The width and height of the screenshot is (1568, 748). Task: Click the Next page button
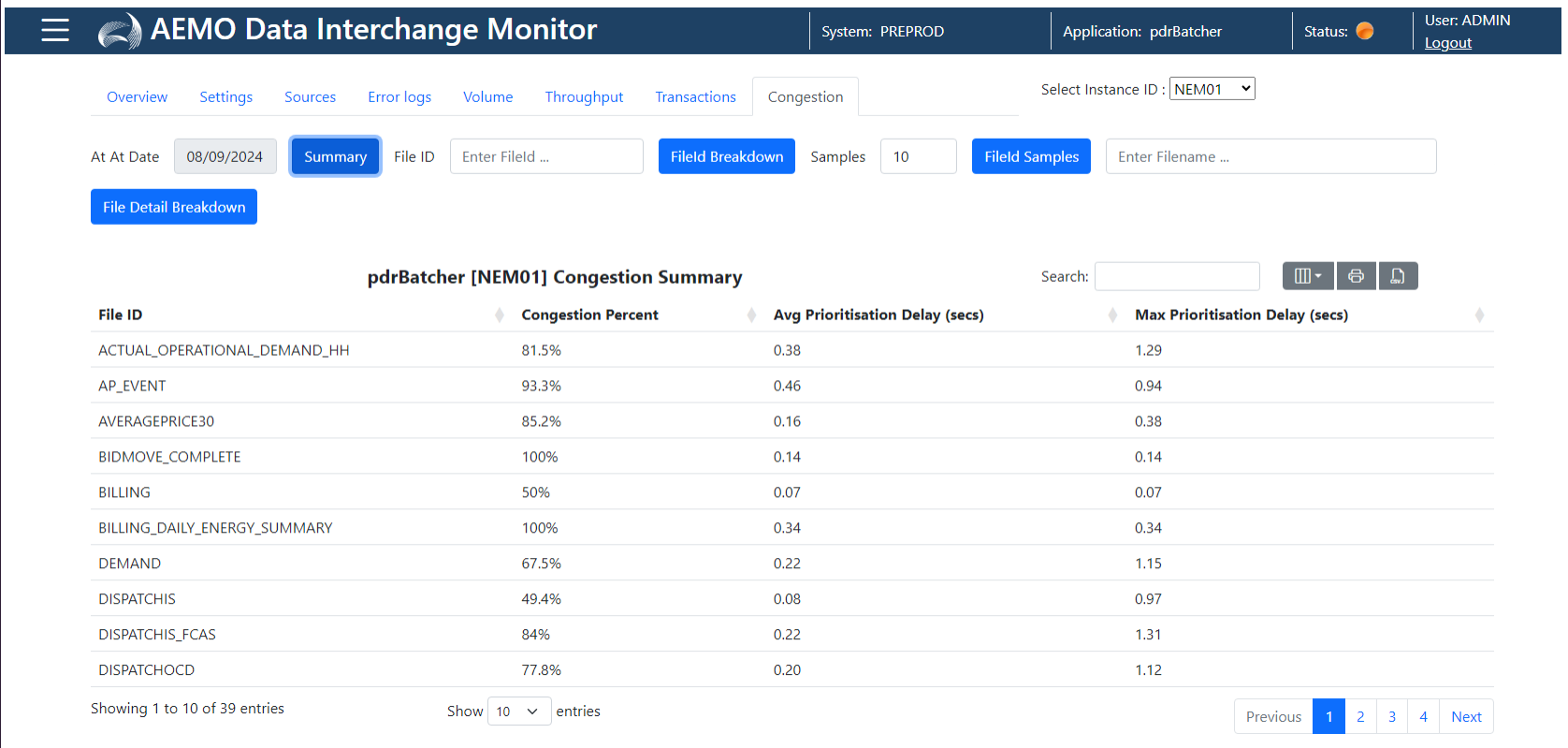[x=1466, y=716]
